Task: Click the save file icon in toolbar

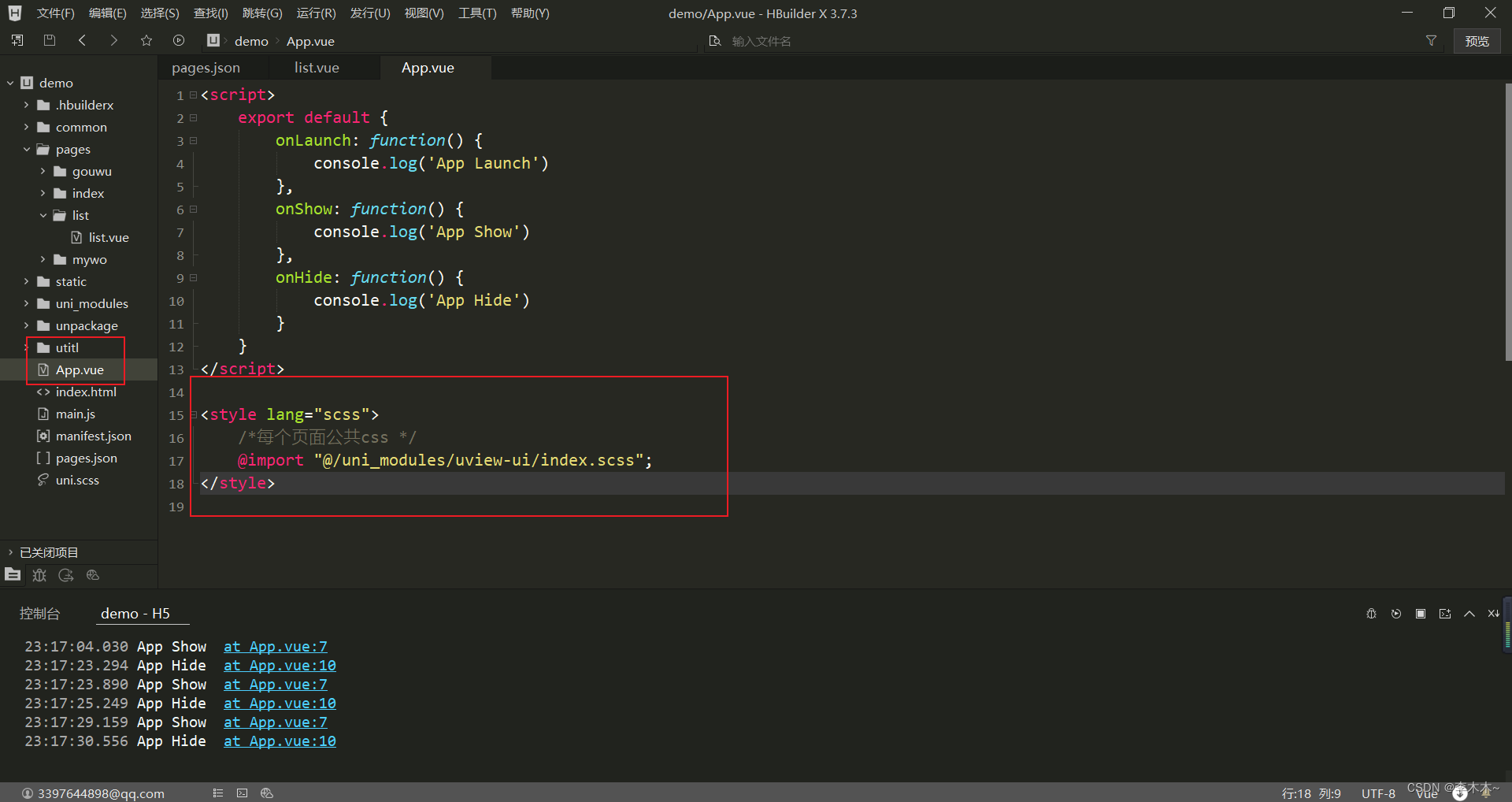Action: pyautogui.click(x=50, y=40)
